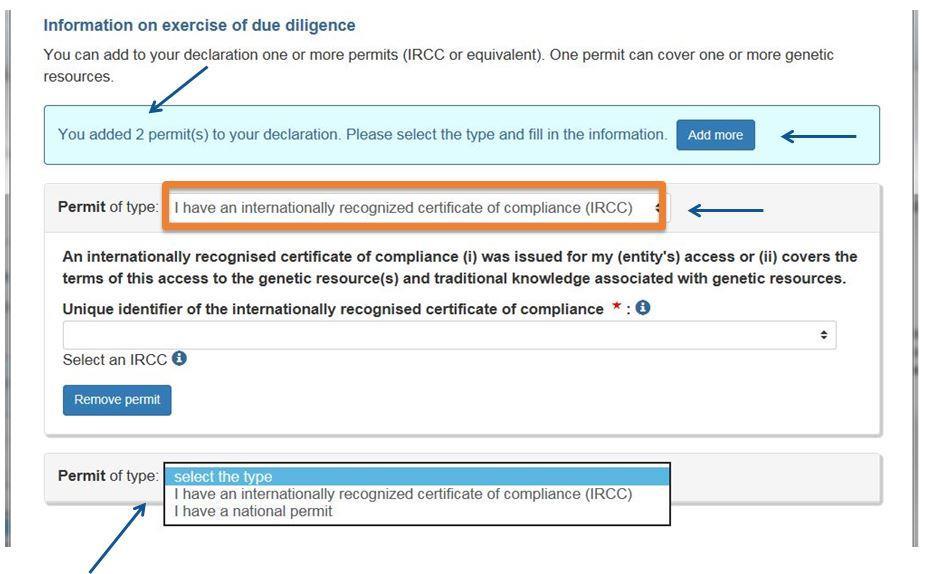Click the bold IRCC description paragraph
The width and height of the screenshot is (926, 574).
pos(460,268)
